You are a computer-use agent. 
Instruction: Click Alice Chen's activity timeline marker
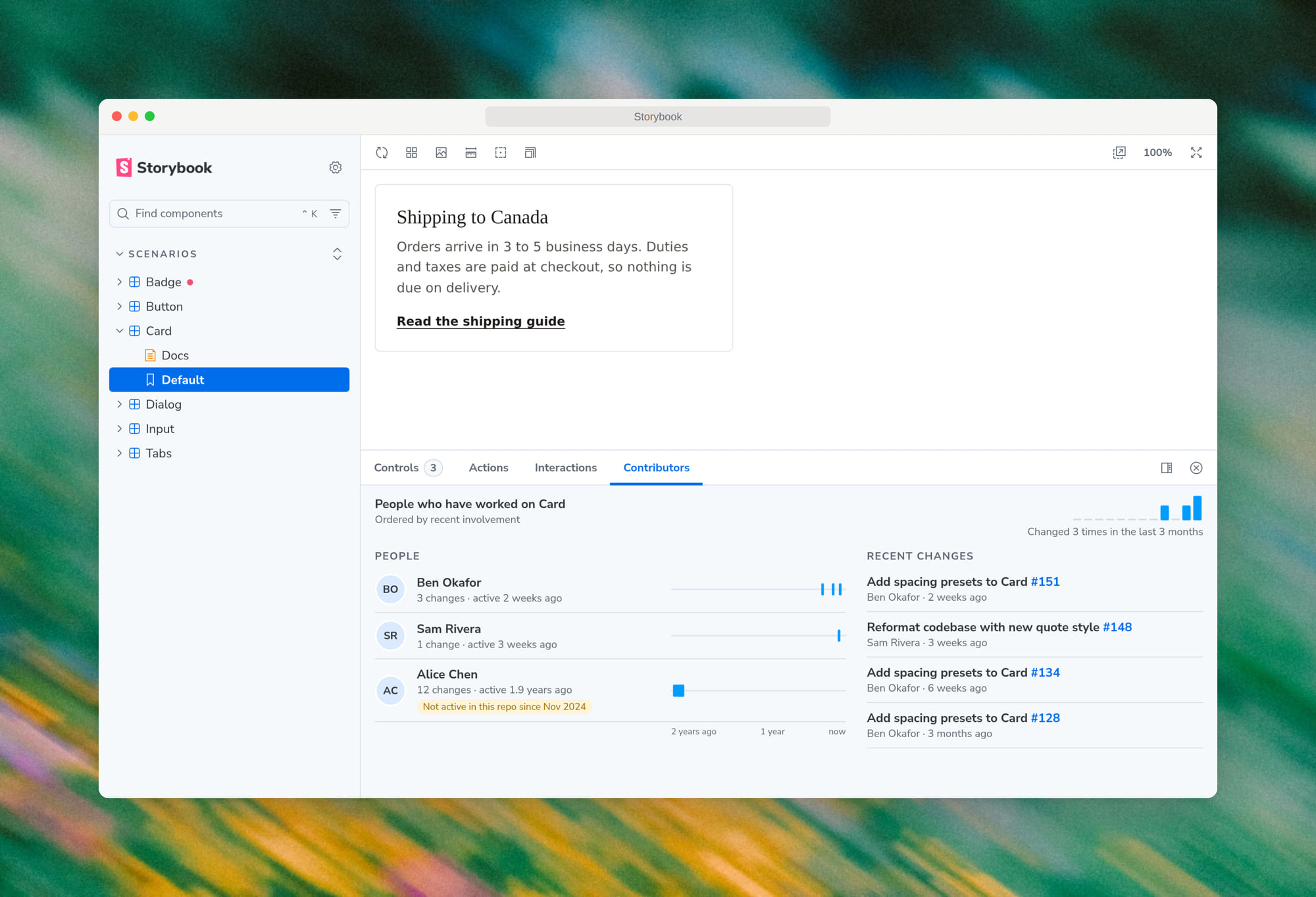[678, 690]
